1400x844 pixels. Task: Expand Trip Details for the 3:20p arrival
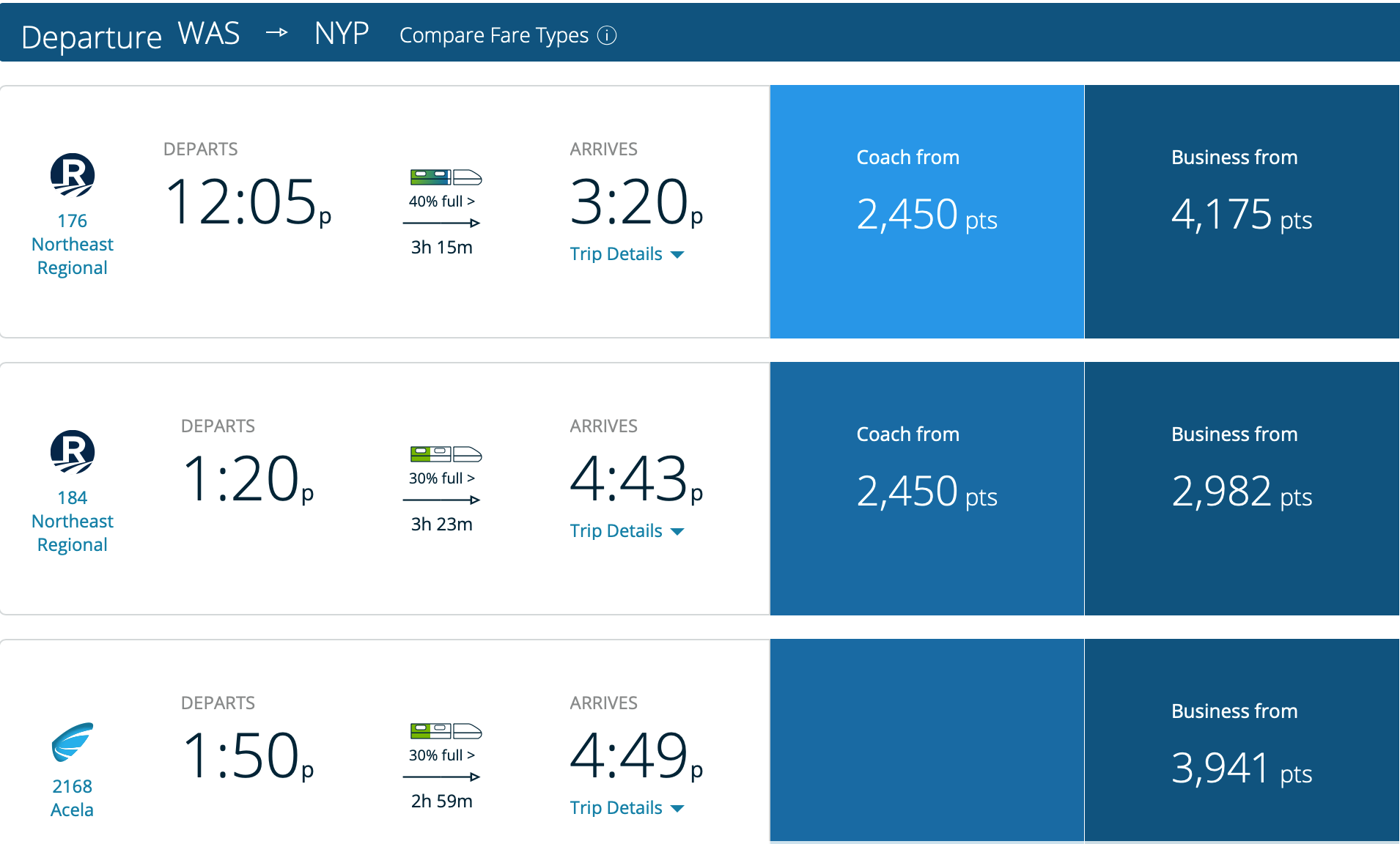(x=626, y=254)
